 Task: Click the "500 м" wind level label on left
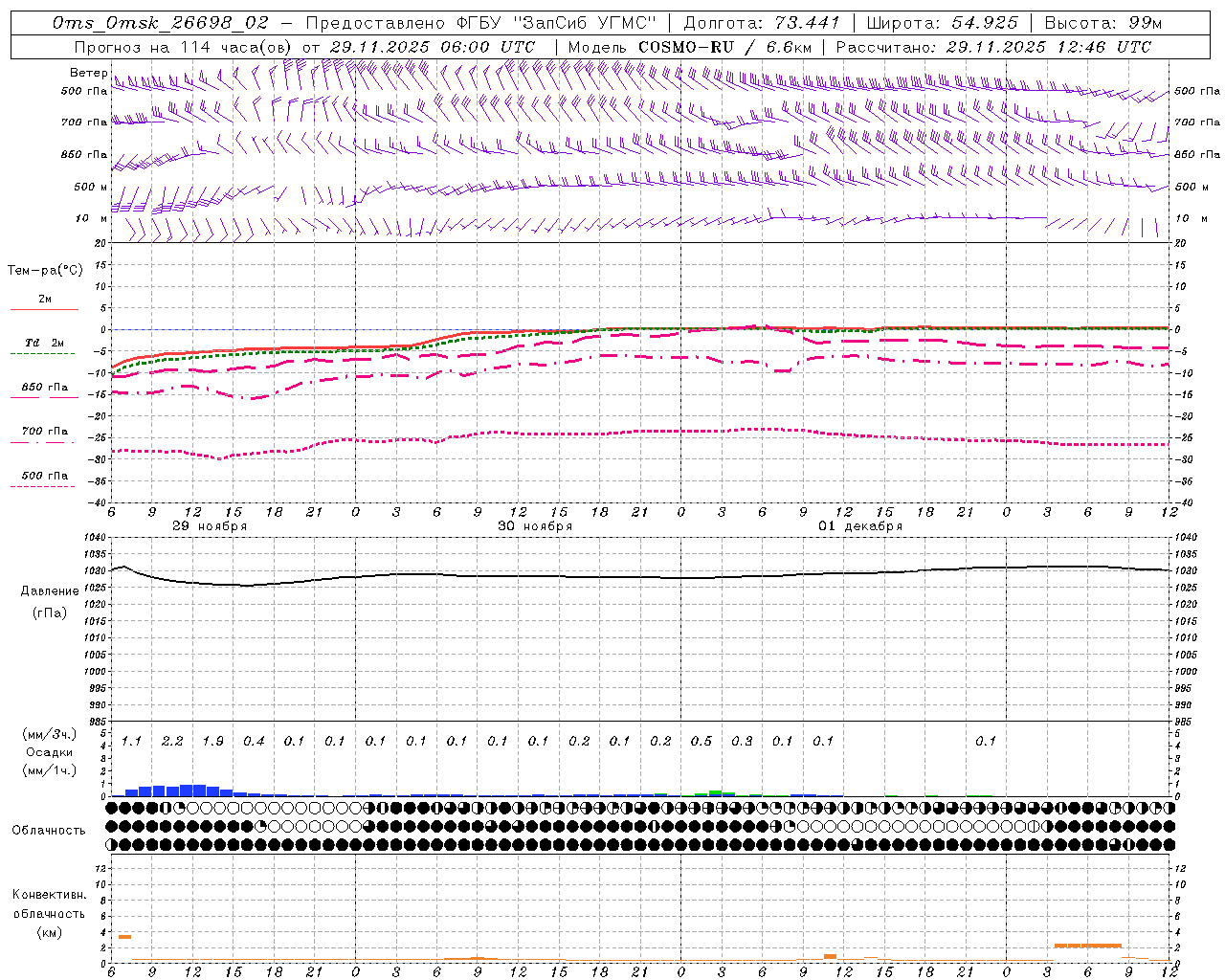[x=91, y=187]
